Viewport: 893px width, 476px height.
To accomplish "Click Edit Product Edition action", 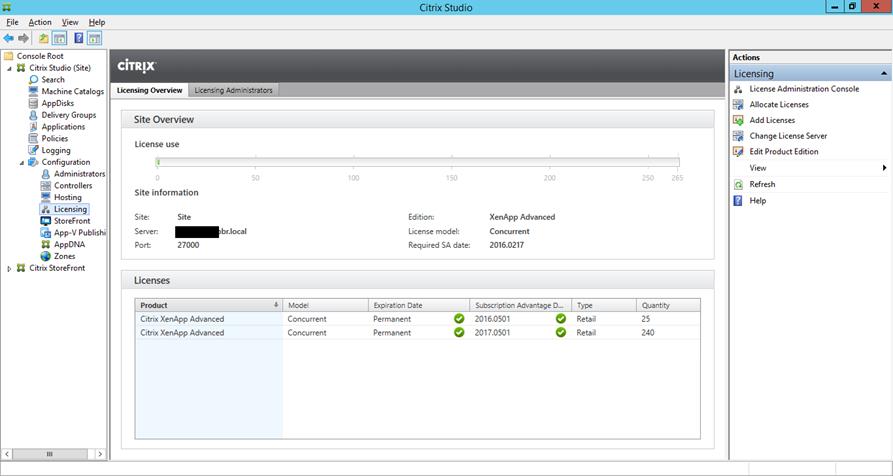I will pos(784,151).
